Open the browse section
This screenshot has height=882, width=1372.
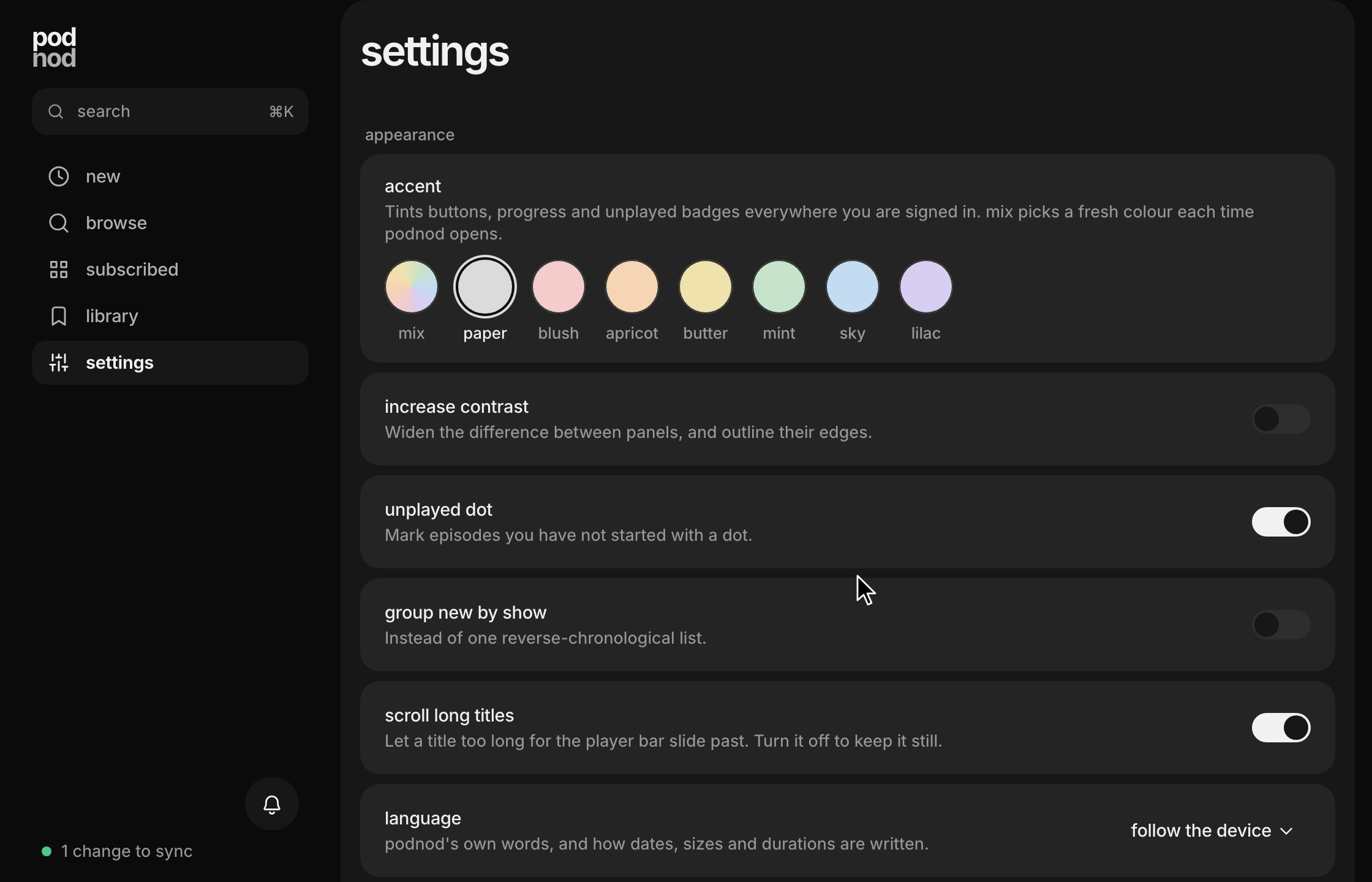(x=170, y=223)
